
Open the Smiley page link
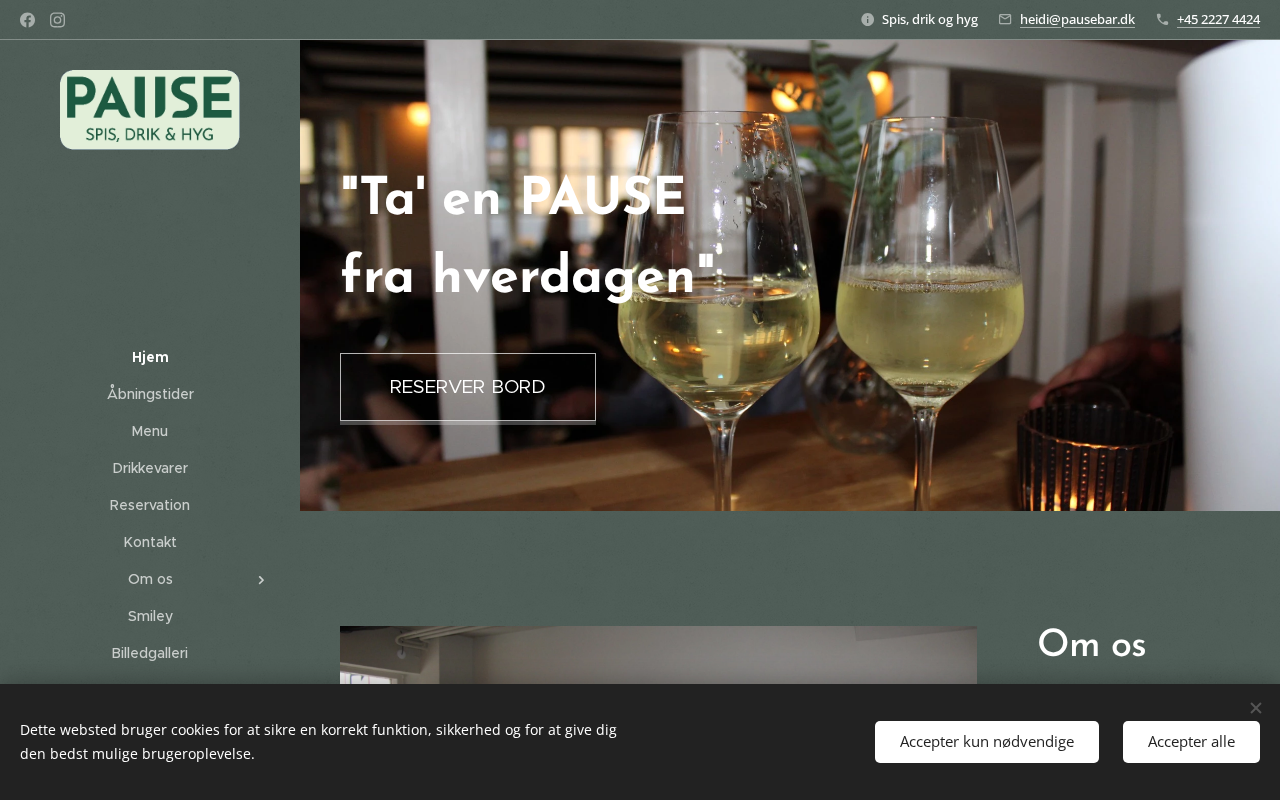click(x=150, y=616)
